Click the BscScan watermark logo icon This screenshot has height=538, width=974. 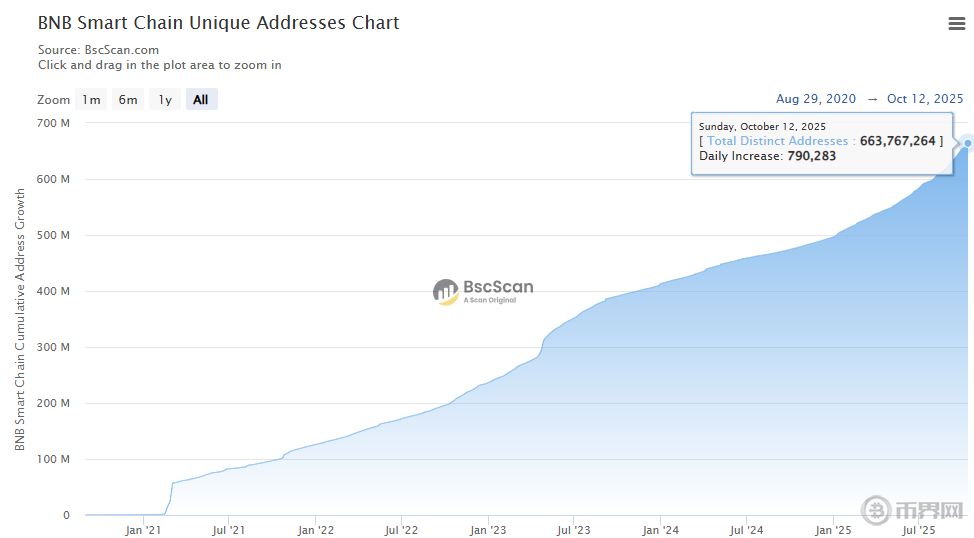coord(446,291)
